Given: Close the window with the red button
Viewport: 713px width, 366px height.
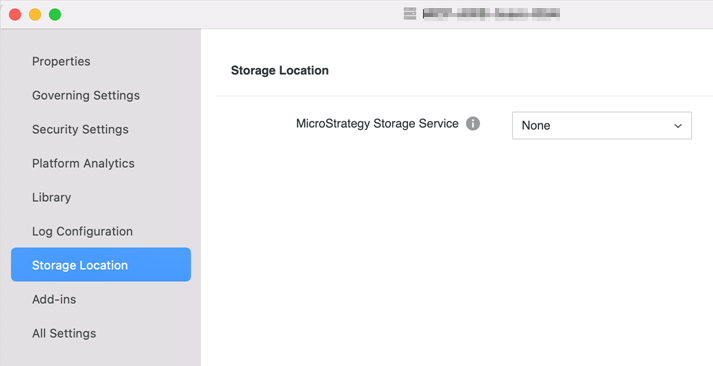Looking at the screenshot, I should tap(15, 15).
